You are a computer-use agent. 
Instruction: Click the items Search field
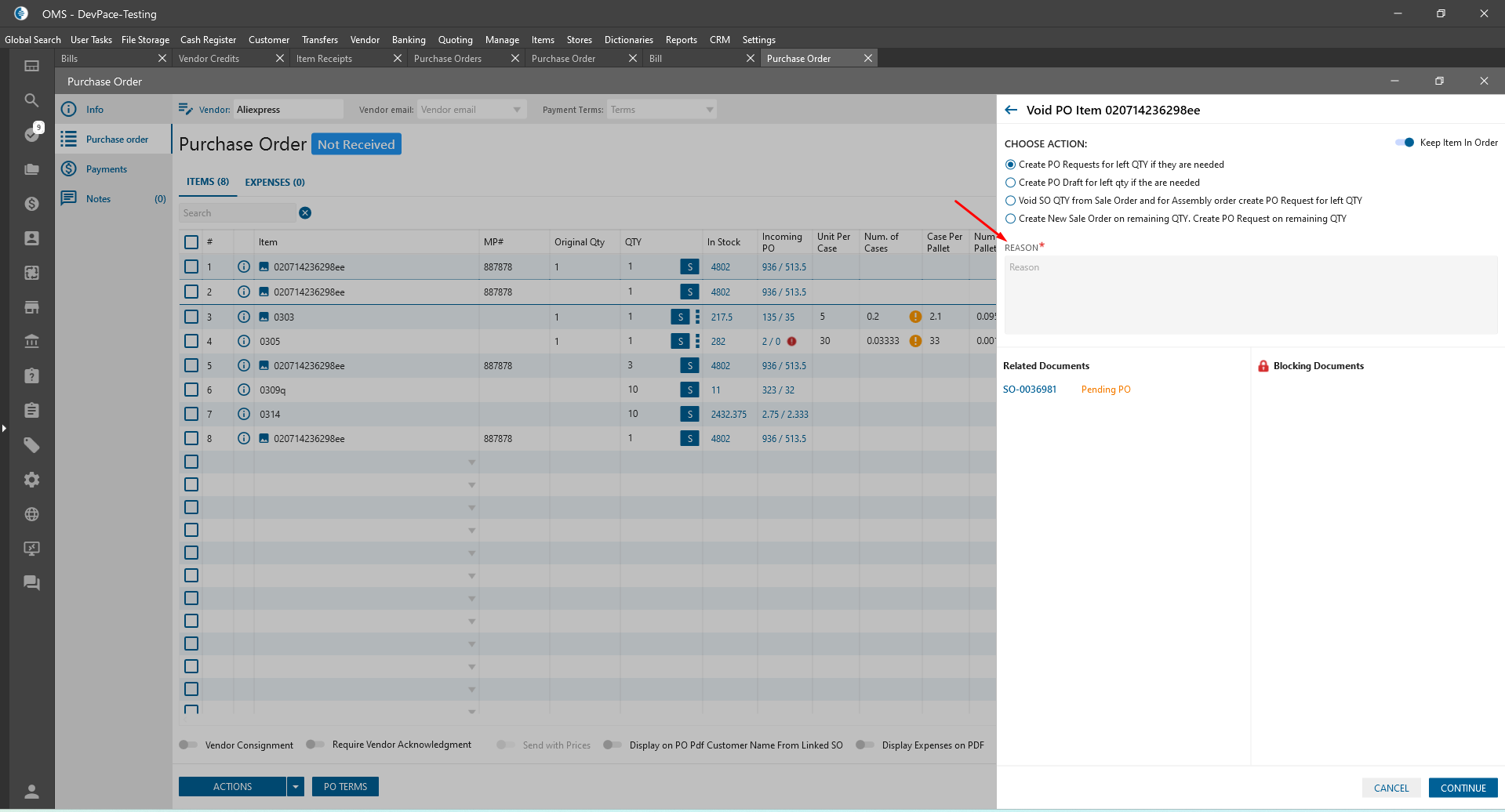[237, 213]
